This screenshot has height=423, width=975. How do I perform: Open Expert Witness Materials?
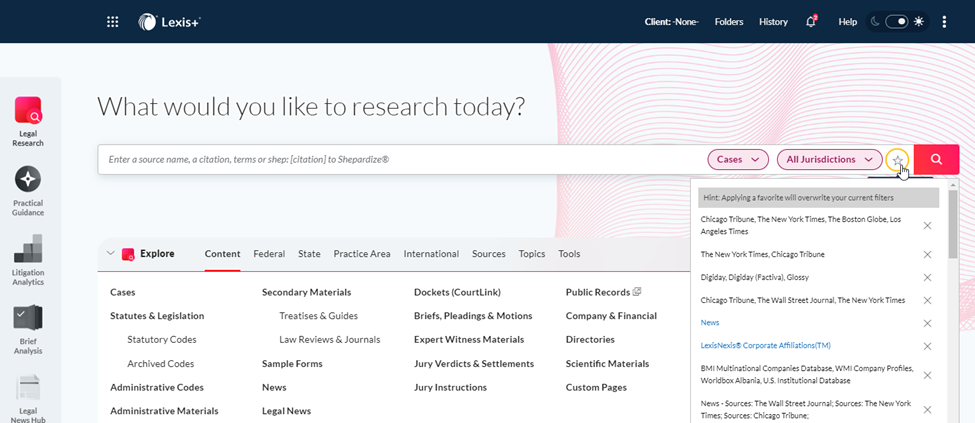469,340
